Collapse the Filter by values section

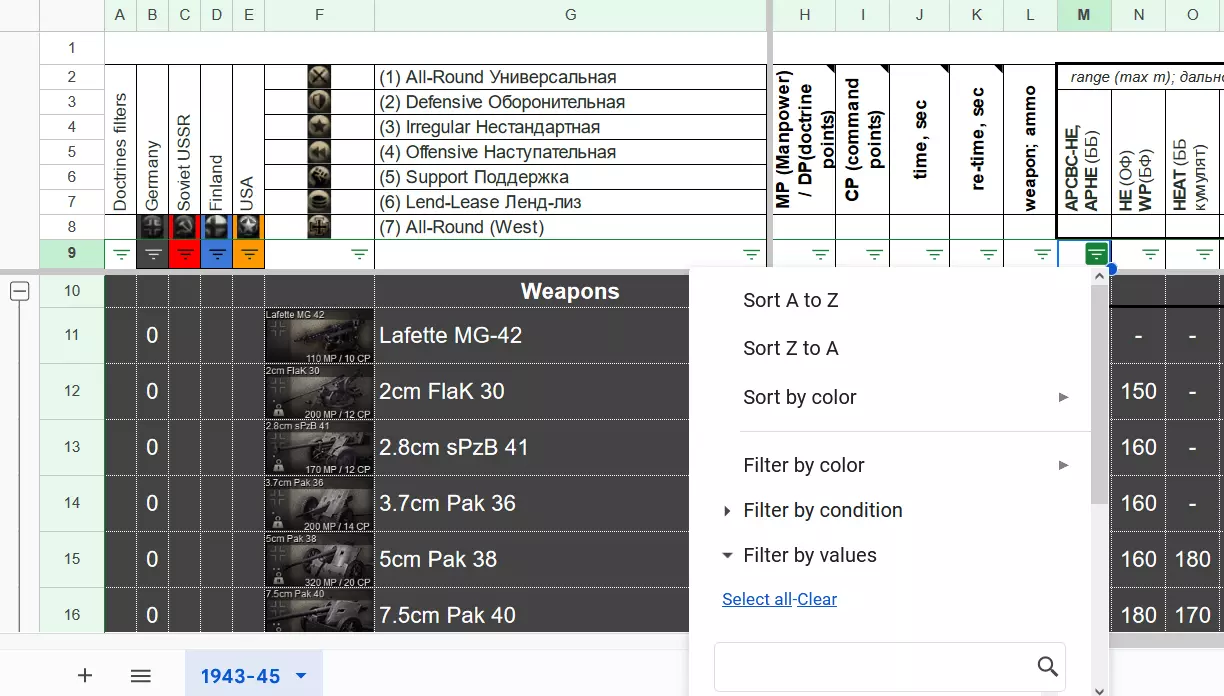point(727,556)
